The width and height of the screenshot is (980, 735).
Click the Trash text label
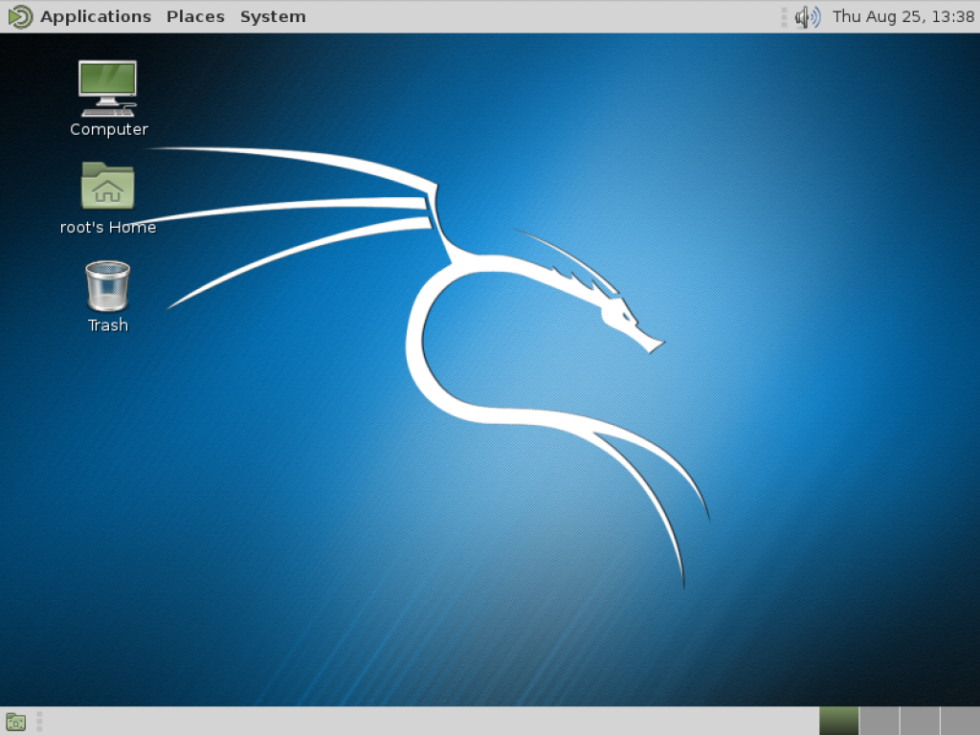(x=106, y=325)
